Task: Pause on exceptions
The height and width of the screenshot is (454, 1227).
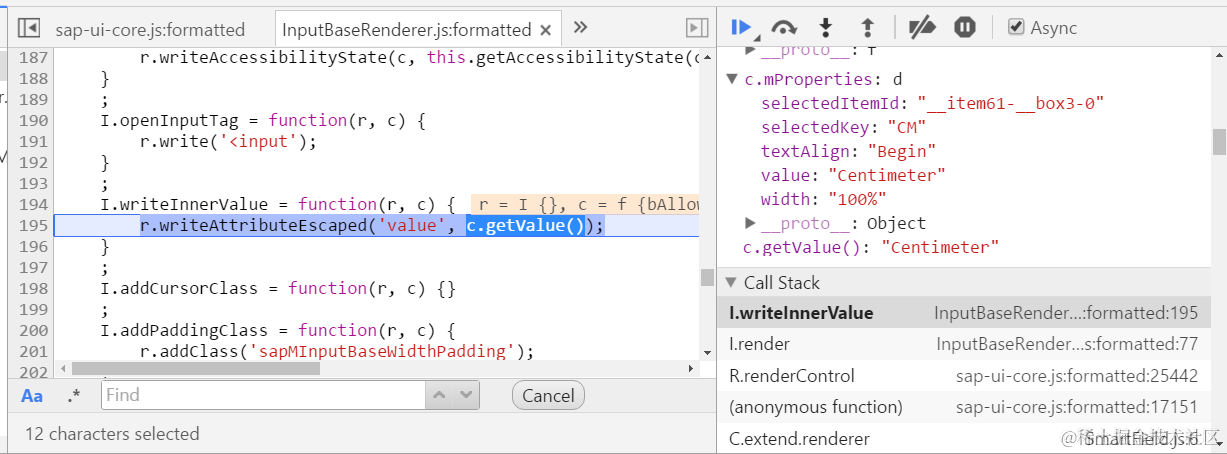Action: (x=965, y=27)
